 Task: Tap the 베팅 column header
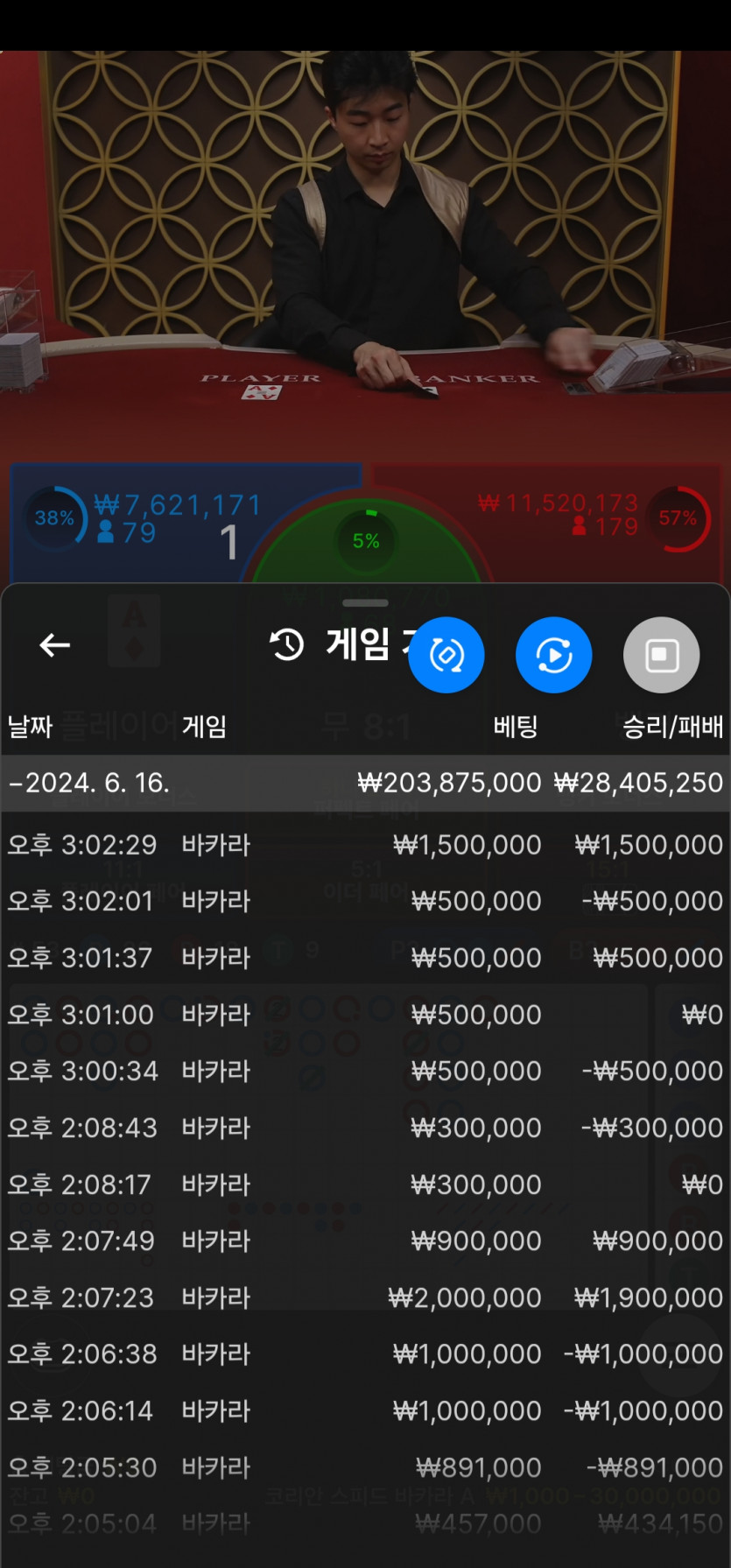pos(515,726)
